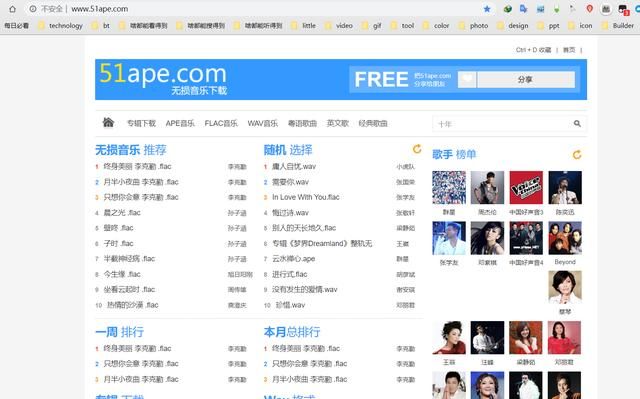The width and height of the screenshot is (640, 399).
Task: Open the tool bookmarks folder
Action: coord(402,26)
